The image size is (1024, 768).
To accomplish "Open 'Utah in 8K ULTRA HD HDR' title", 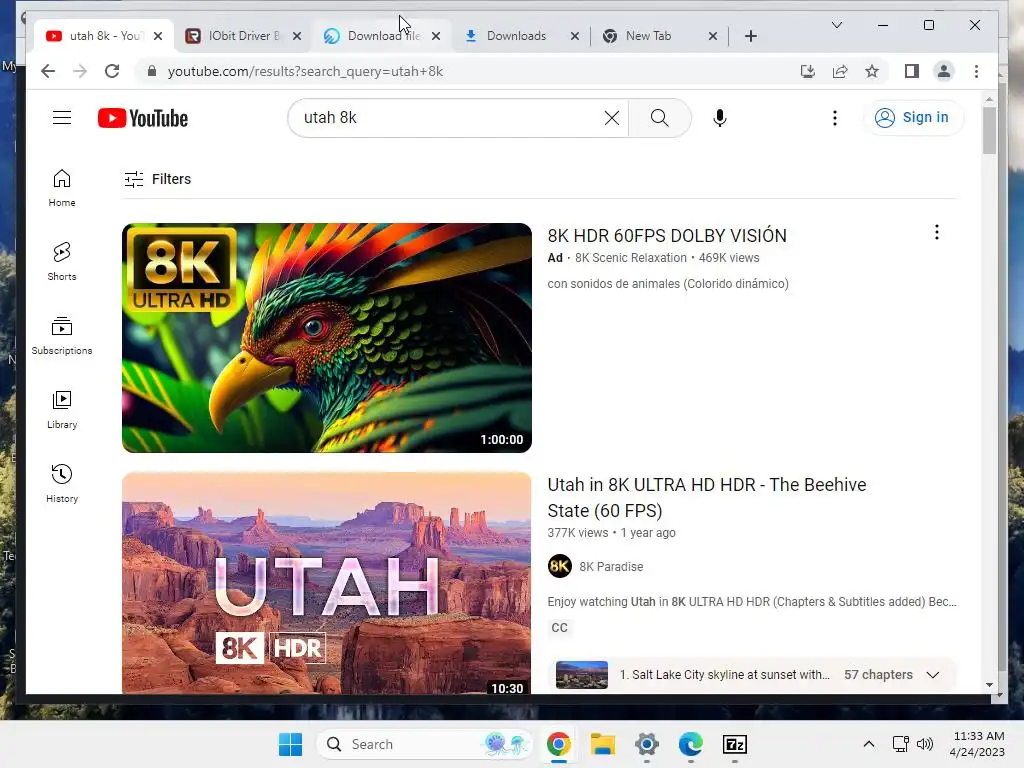I will 707,497.
